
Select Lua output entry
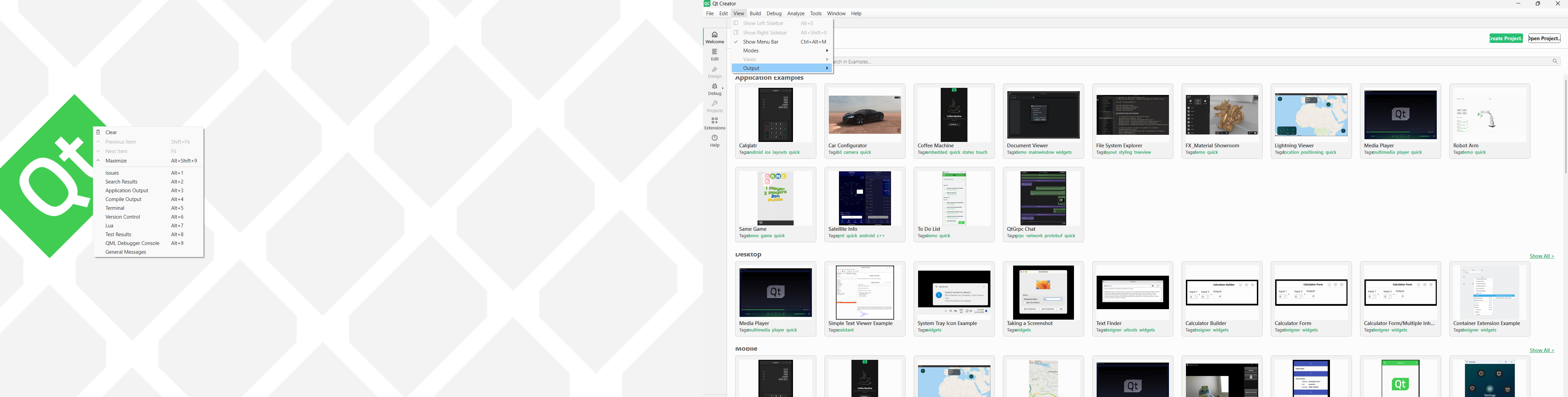148,226
